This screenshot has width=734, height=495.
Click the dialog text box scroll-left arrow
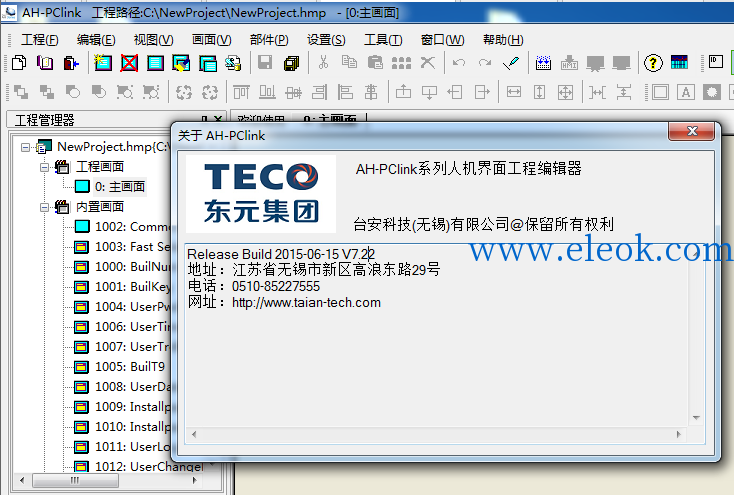click(x=194, y=435)
